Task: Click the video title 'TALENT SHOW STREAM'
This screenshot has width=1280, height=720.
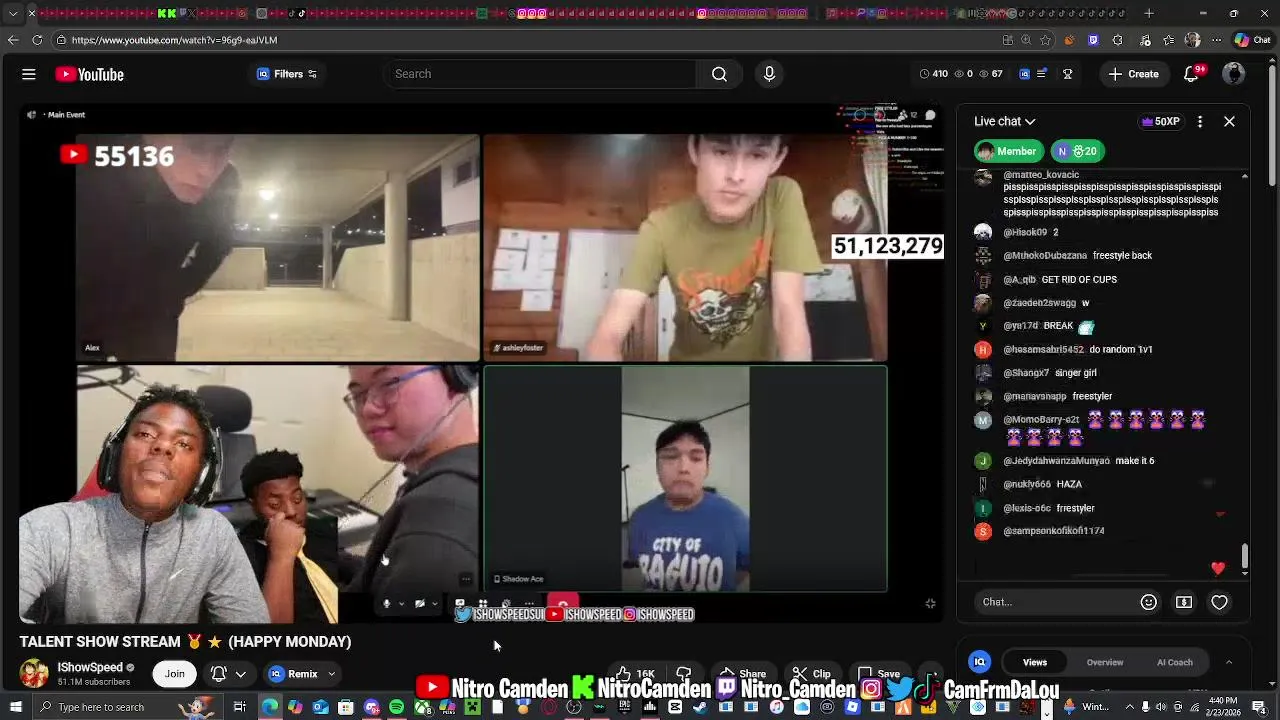Action: [185, 642]
